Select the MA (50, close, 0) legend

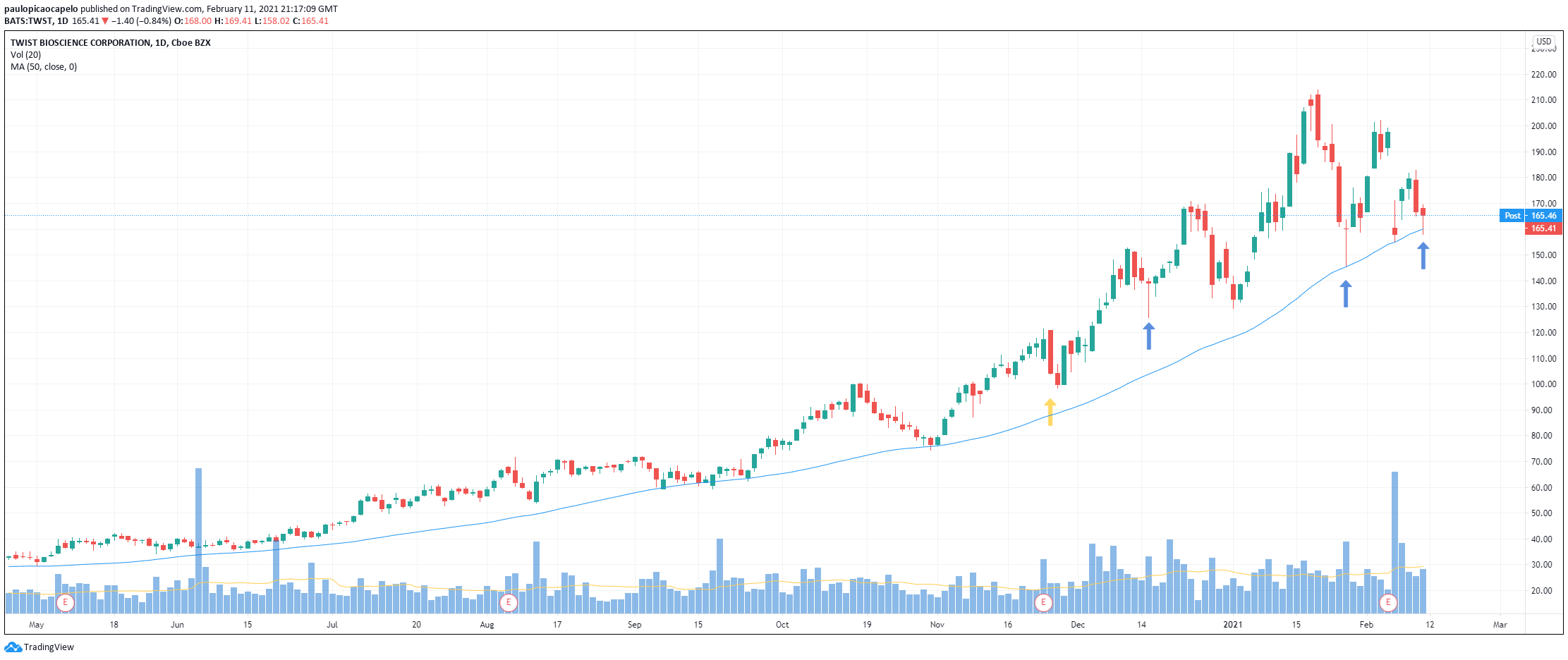point(44,67)
